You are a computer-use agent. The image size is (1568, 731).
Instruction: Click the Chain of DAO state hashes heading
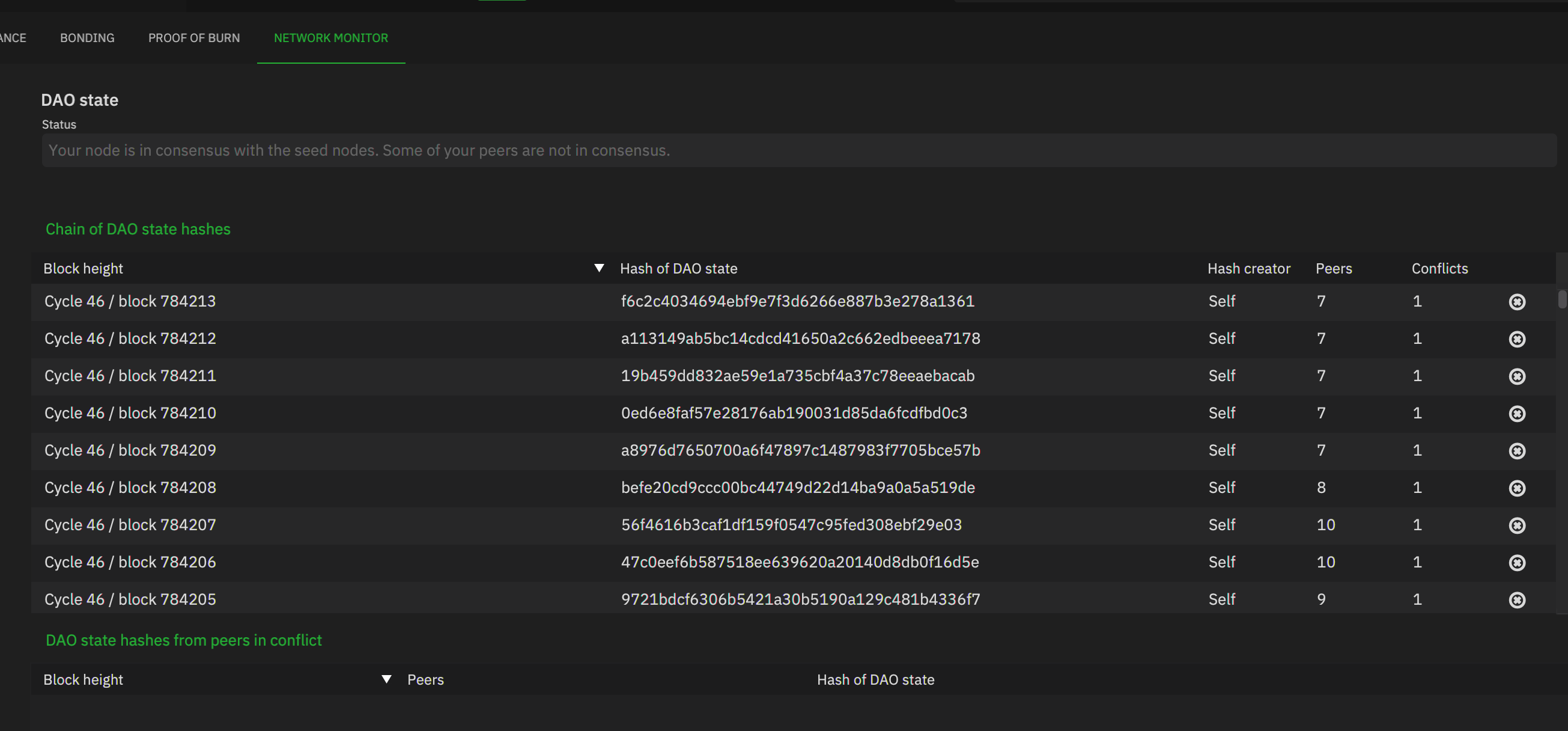138,230
